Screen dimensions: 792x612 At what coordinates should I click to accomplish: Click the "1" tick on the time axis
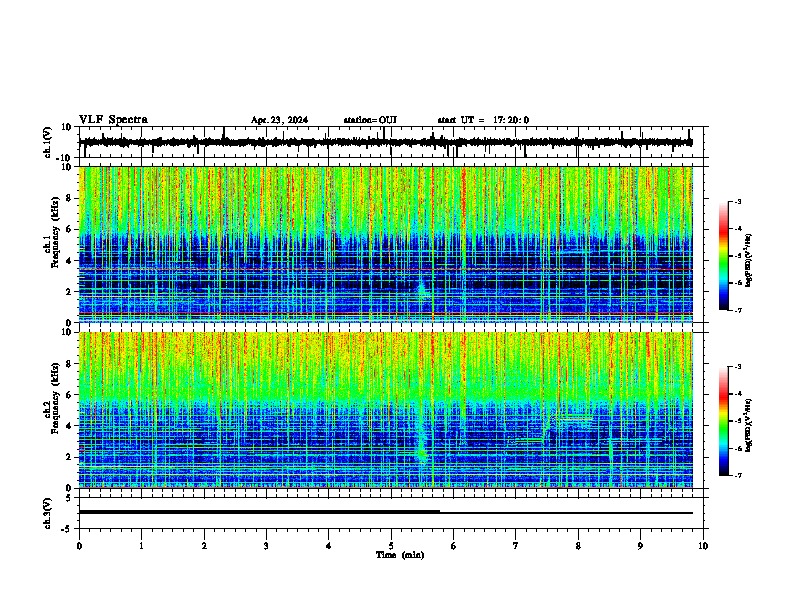point(141,546)
